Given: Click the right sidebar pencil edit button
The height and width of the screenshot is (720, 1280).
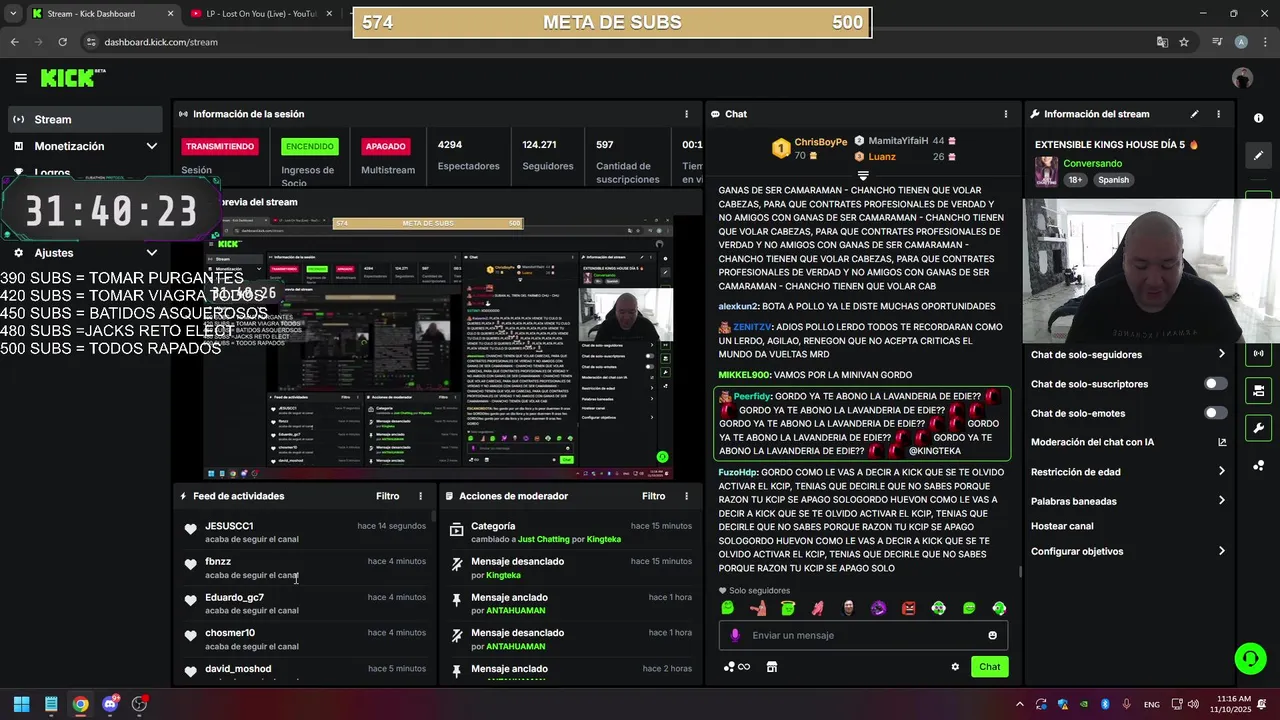Looking at the screenshot, I should click(1258, 155).
